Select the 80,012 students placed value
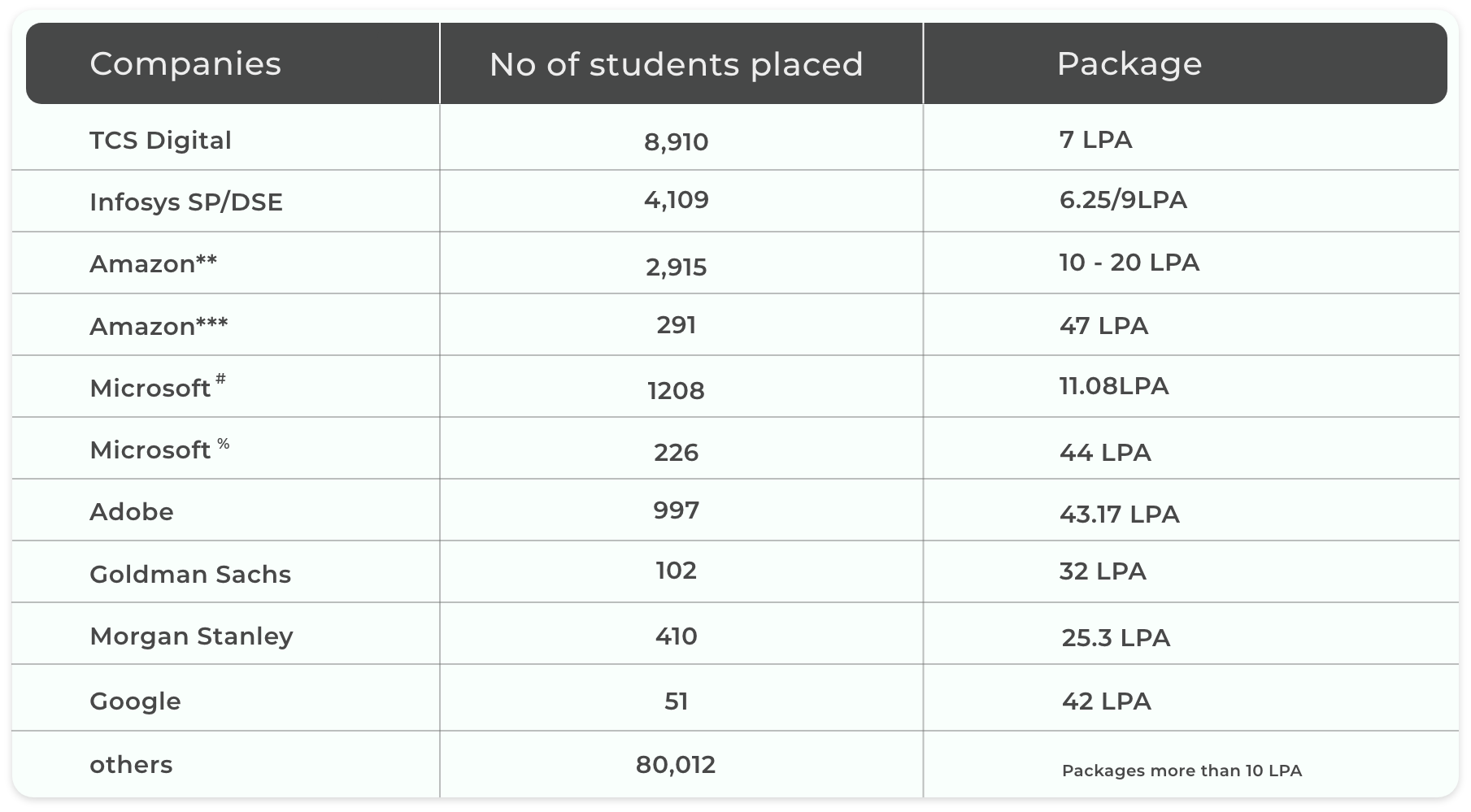The image size is (1471, 812). pos(676,765)
